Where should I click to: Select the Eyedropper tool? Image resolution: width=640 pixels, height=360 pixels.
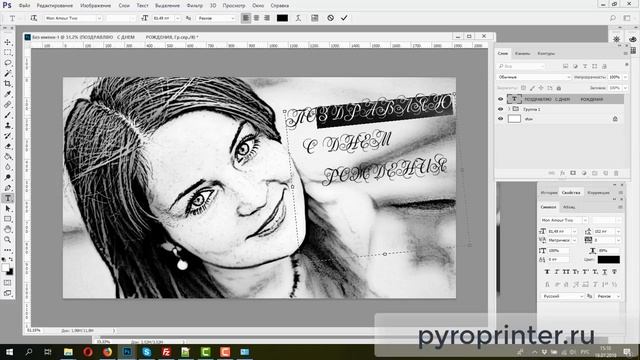point(8,94)
